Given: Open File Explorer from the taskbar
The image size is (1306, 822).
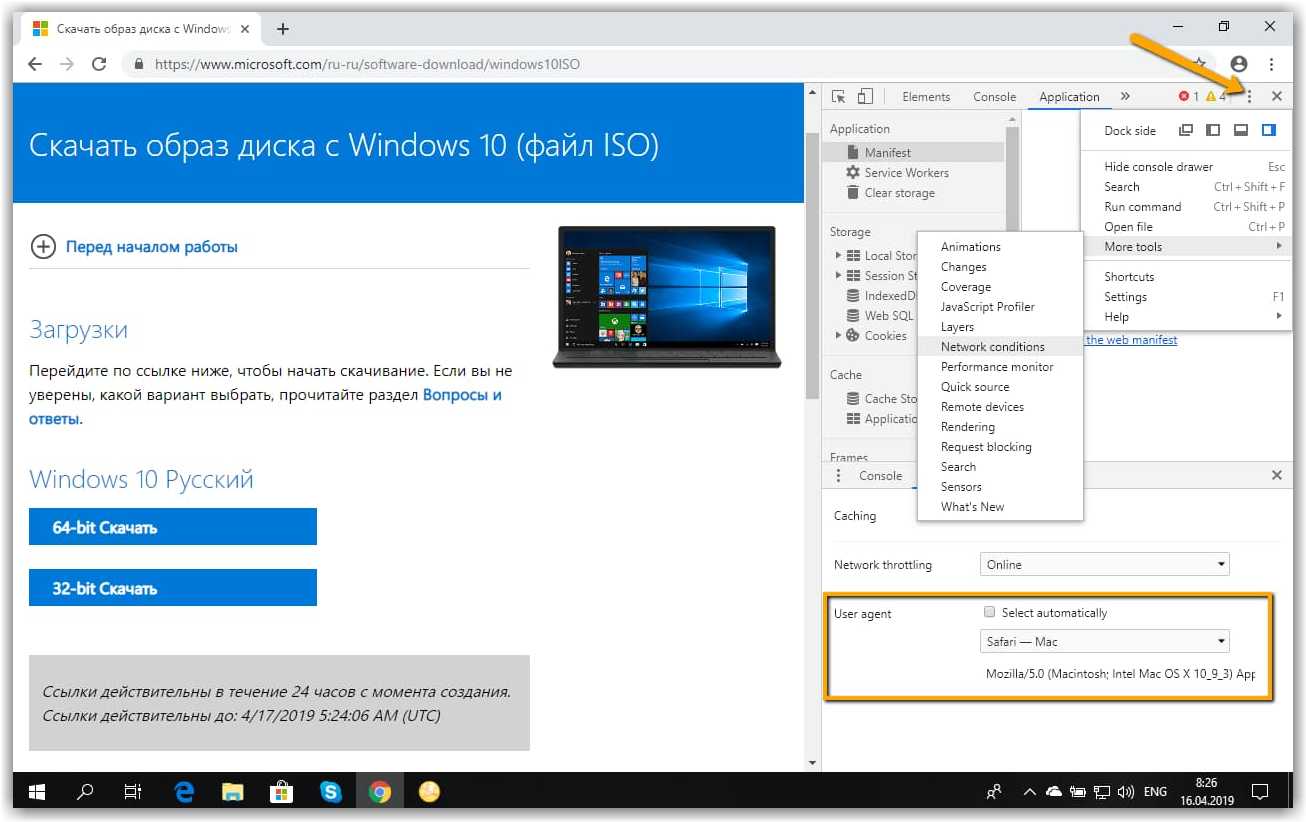Looking at the screenshot, I should [233, 792].
